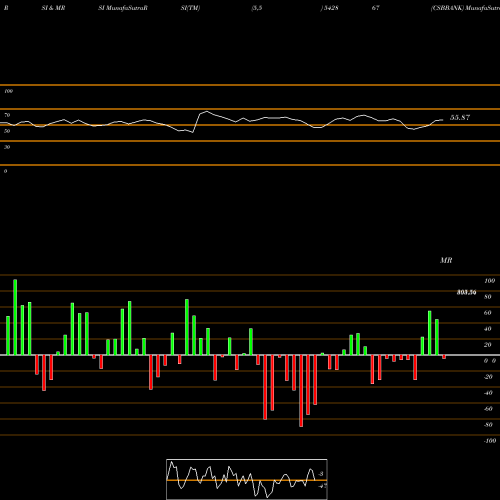Click the '67' header value
The height and width of the screenshot is (500, 500).
pyautogui.click(x=375, y=8)
